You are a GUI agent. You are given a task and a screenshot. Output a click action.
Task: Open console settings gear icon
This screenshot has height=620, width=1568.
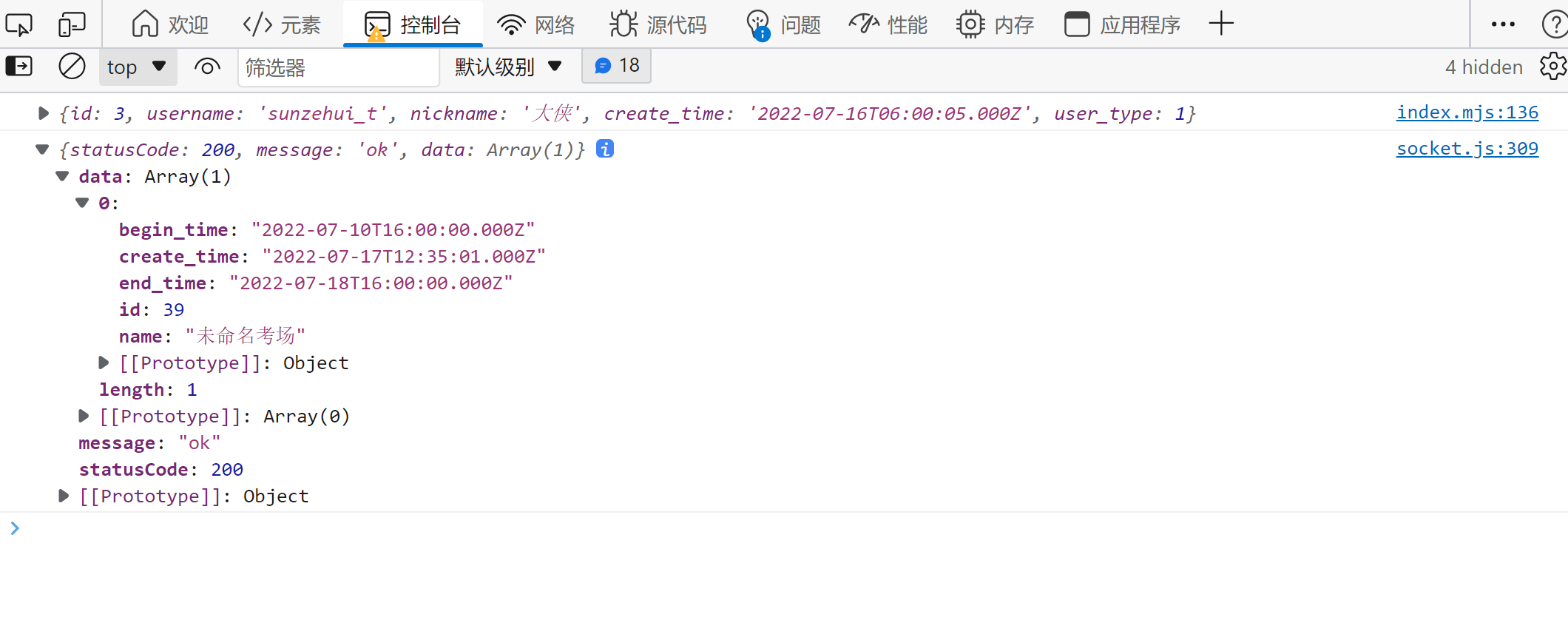pos(1552,67)
